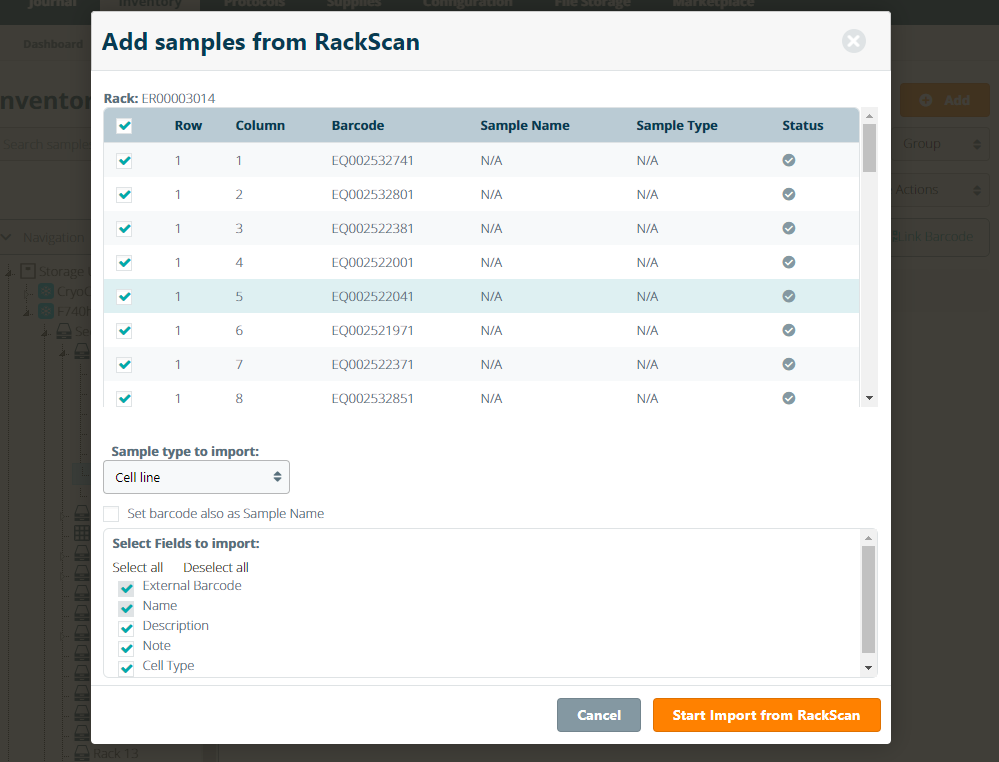Click the Sample Name column header

525,126
